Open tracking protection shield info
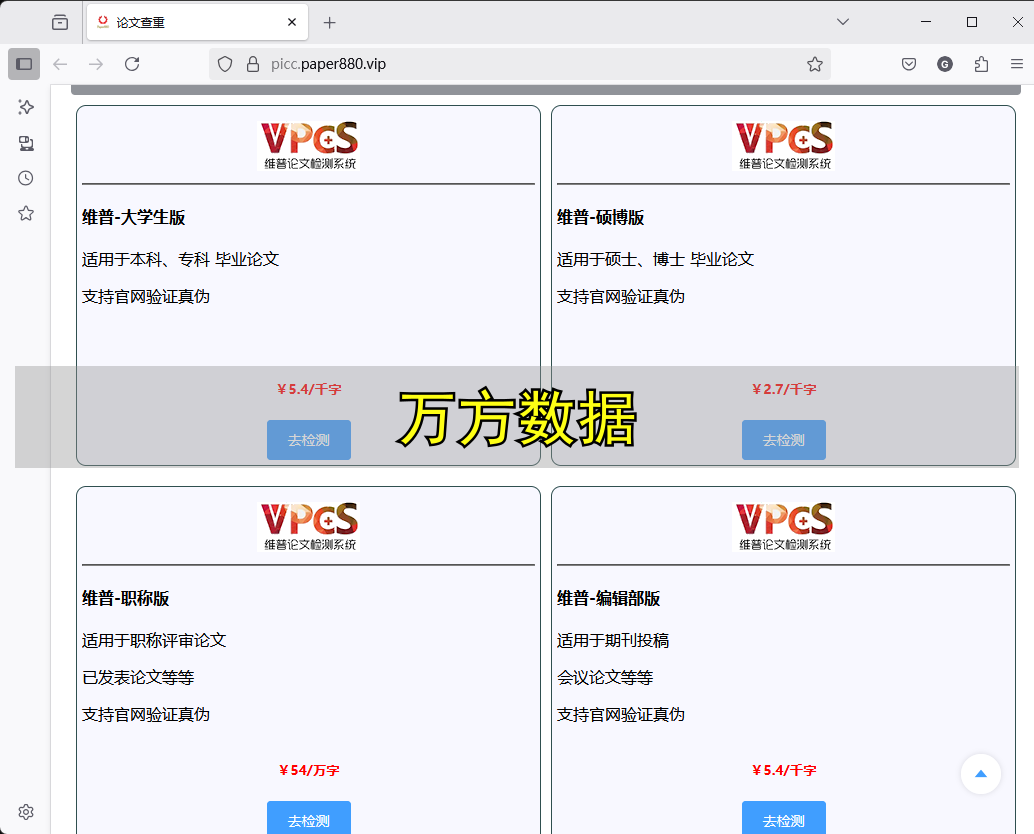This screenshot has width=1034, height=834. pos(226,64)
